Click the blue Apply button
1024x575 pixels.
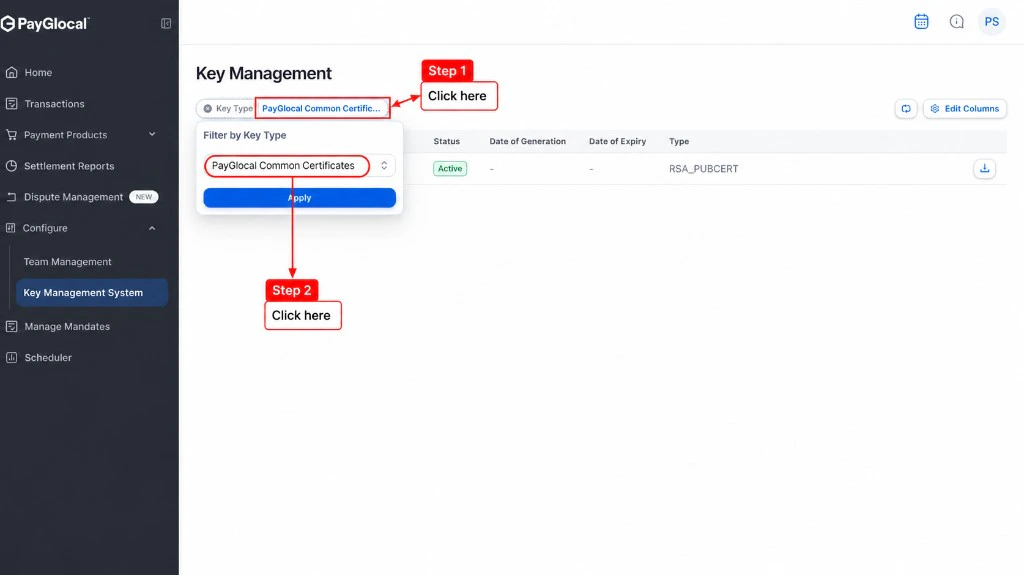(300, 198)
